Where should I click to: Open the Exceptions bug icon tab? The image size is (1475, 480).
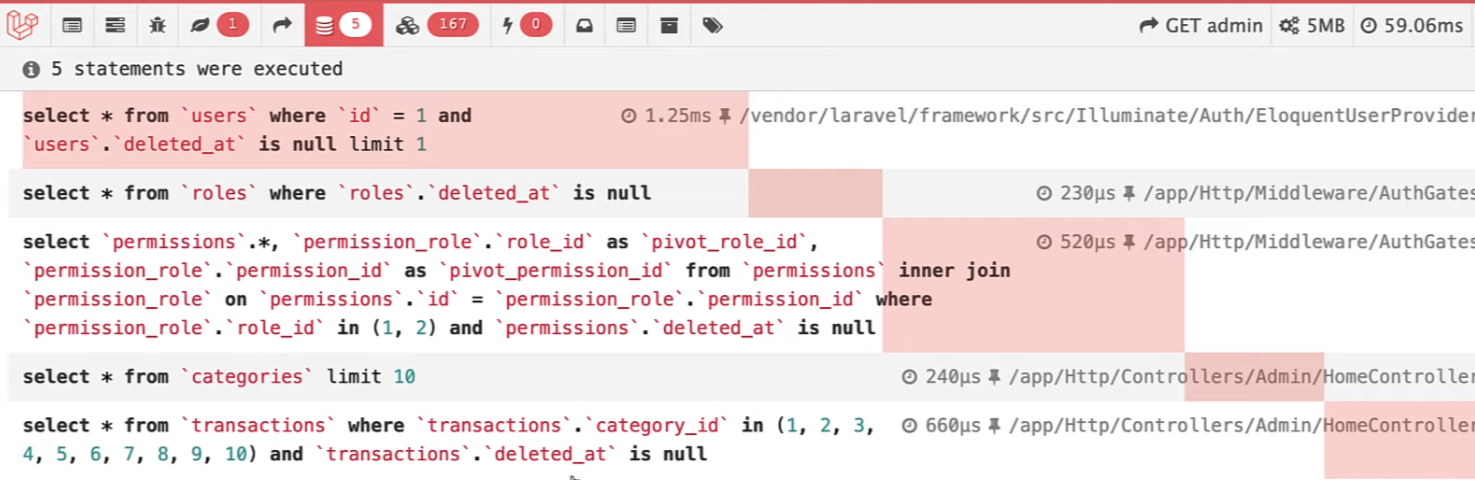pyautogui.click(x=157, y=26)
